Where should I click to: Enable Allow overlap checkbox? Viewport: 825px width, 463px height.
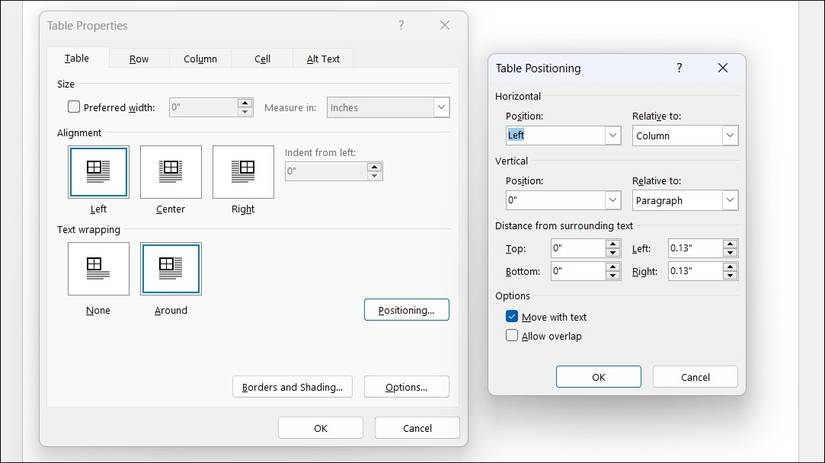tap(512, 336)
